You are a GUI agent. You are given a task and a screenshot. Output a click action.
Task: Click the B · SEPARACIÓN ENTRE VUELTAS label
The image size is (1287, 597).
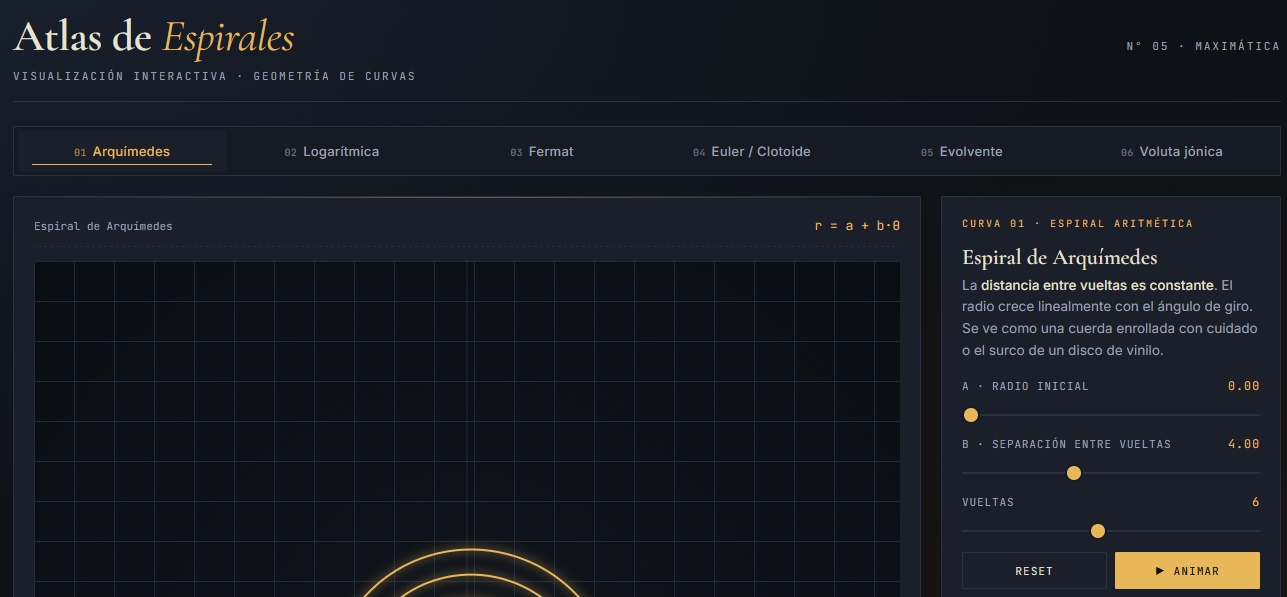[x=1066, y=444]
